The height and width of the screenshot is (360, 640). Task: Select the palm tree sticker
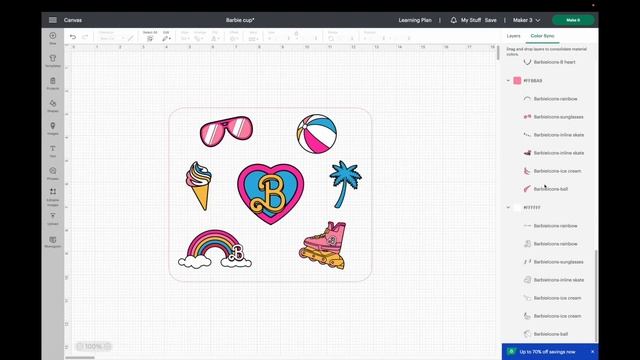345,184
